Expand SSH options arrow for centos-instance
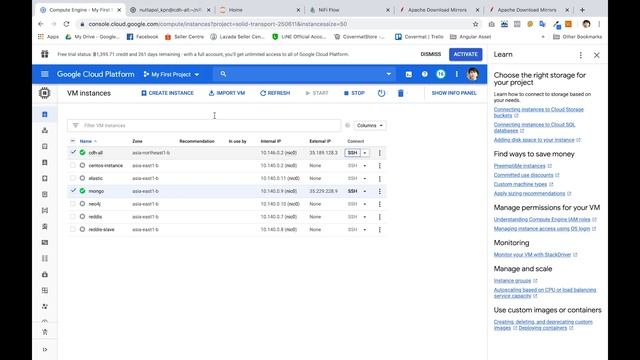 click(365, 166)
